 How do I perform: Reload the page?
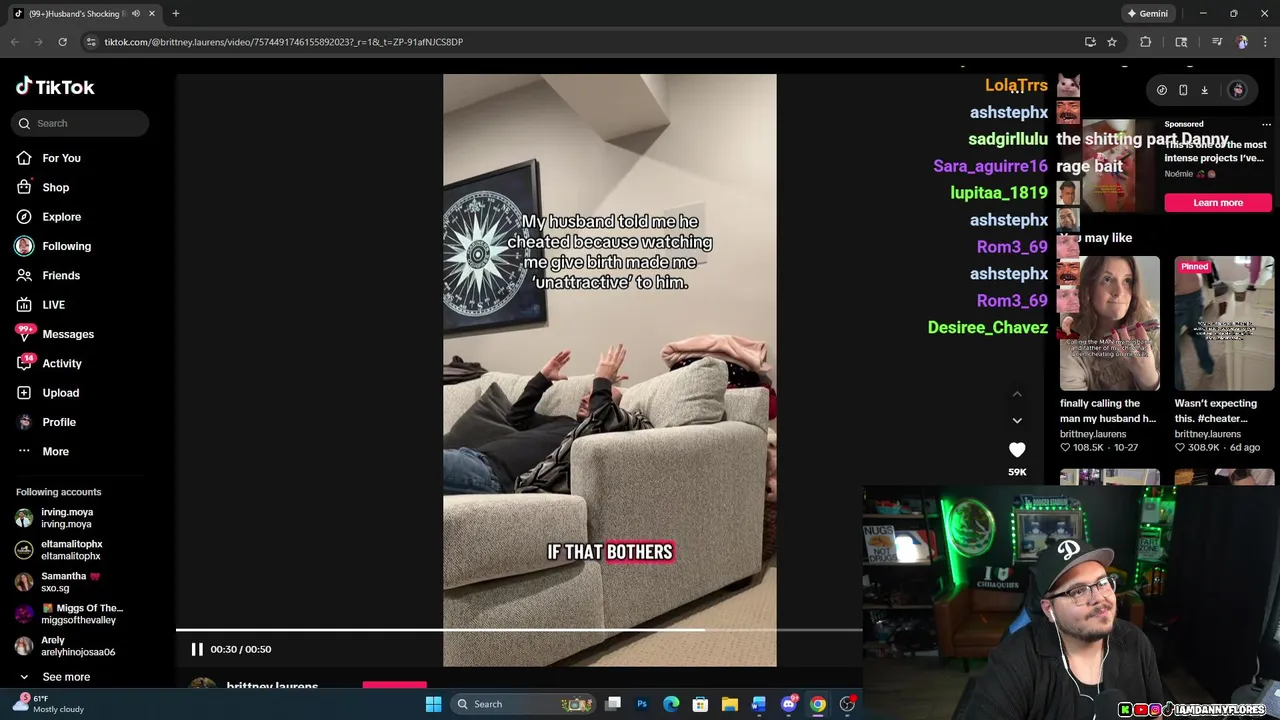[x=62, y=42]
